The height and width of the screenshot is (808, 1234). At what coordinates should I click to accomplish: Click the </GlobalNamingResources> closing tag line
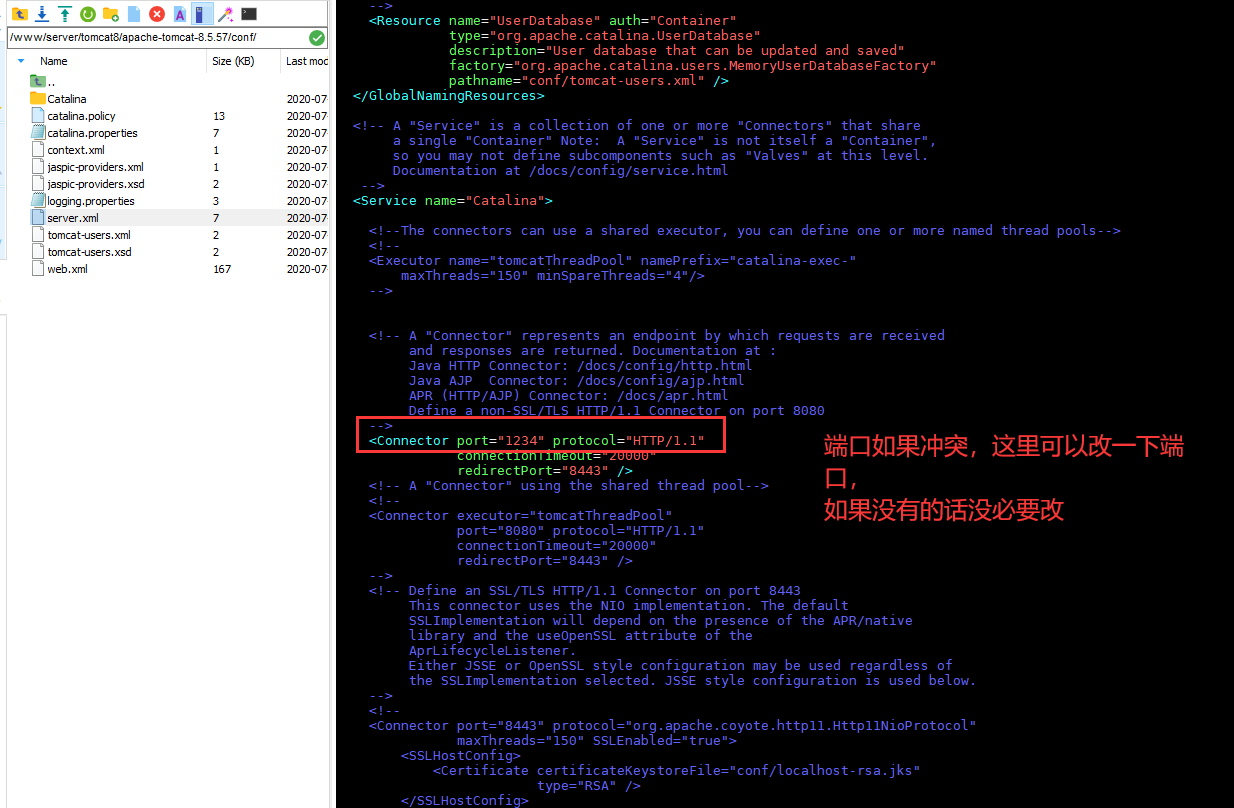(448, 95)
